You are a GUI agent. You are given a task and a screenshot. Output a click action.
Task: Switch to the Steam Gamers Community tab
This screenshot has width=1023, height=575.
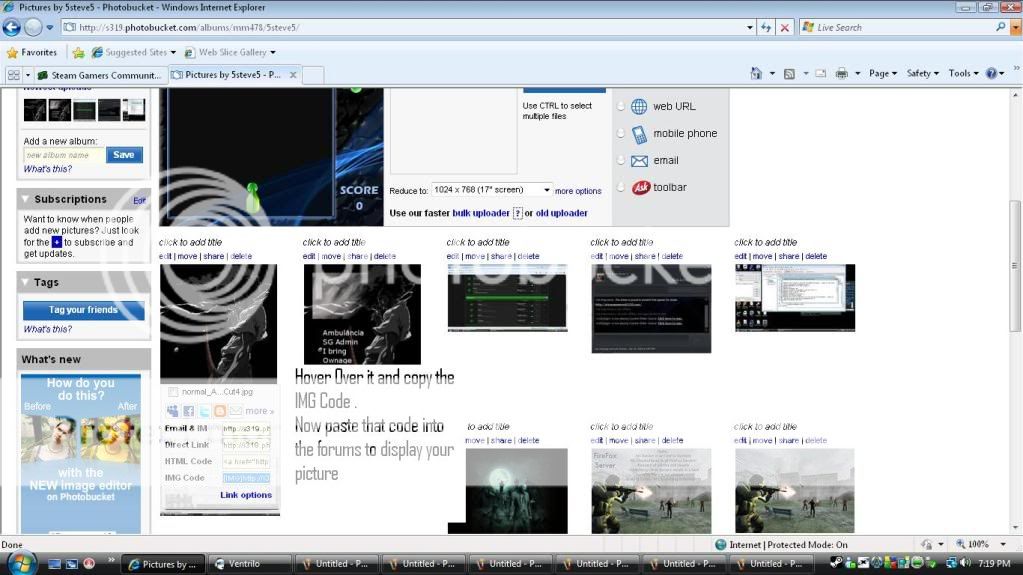pyautogui.click(x=98, y=75)
